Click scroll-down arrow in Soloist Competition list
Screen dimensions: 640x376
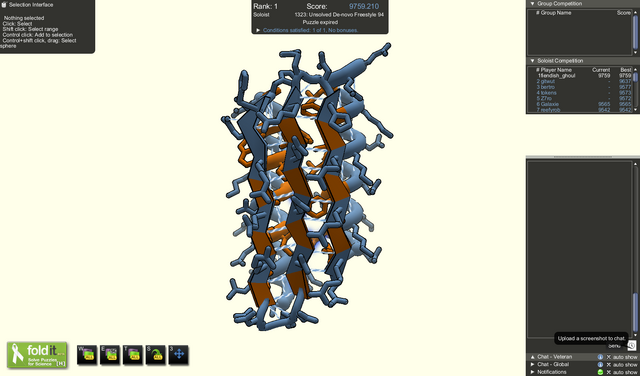pos(635,109)
